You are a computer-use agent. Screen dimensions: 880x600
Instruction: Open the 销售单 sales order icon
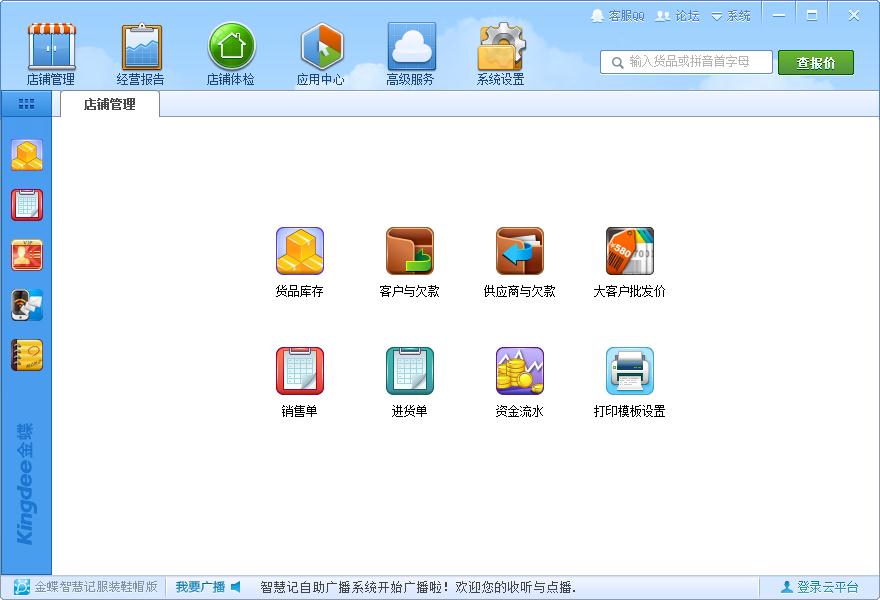(299, 372)
